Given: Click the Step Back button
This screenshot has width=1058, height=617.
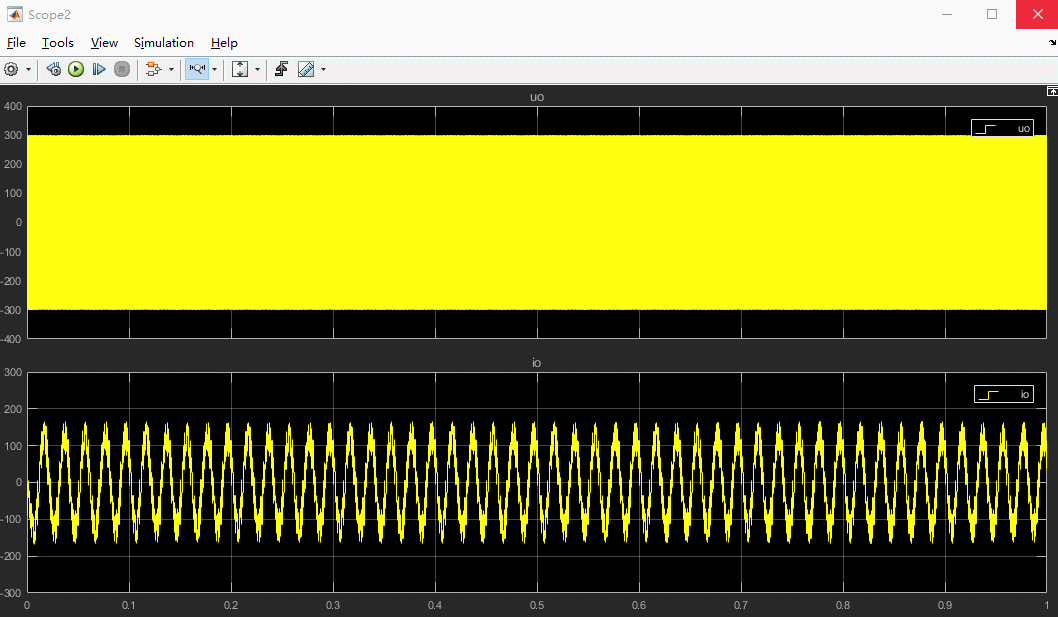Looking at the screenshot, I should [x=53, y=69].
